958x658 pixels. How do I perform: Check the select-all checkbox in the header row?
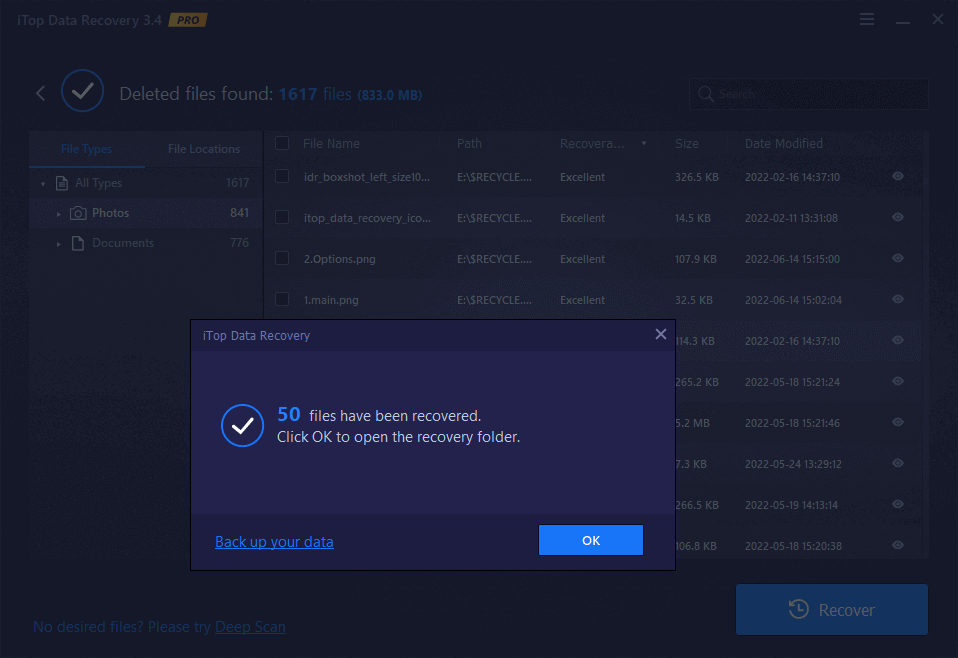coord(281,143)
